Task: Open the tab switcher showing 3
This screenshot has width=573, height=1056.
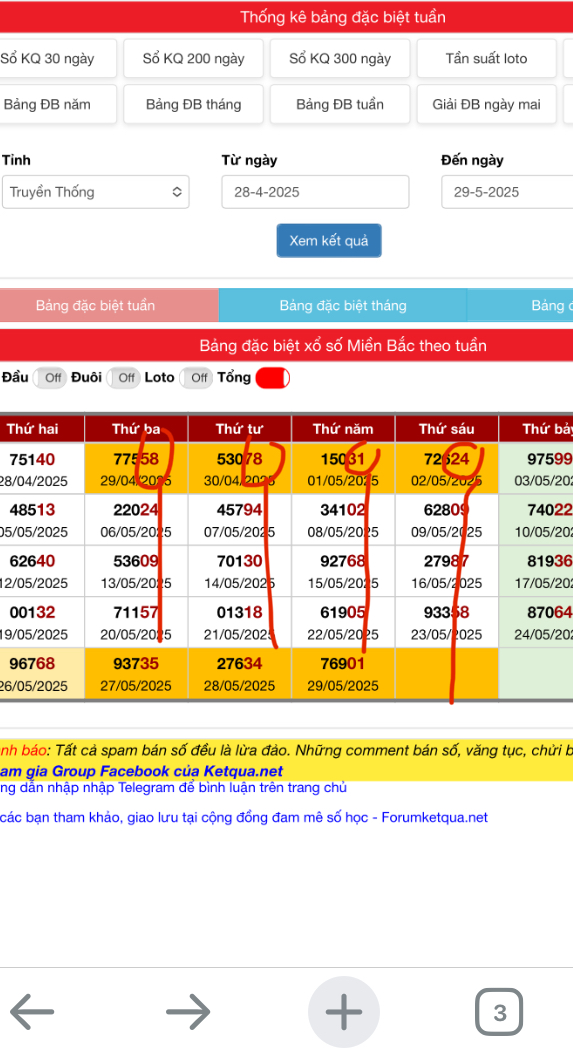Action: 499,1012
